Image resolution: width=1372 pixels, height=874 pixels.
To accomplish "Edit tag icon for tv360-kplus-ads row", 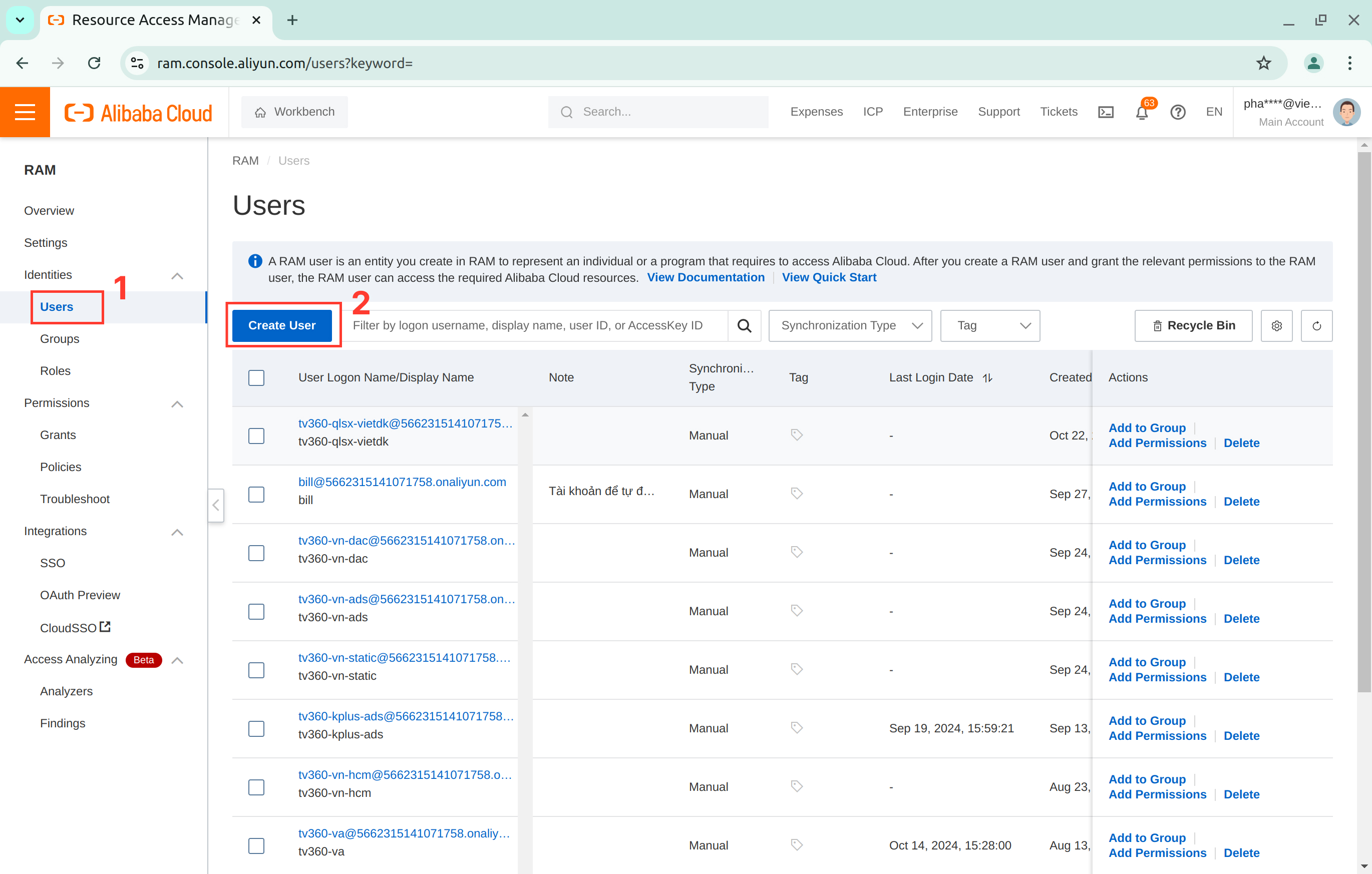I will pyautogui.click(x=797, y=727).
